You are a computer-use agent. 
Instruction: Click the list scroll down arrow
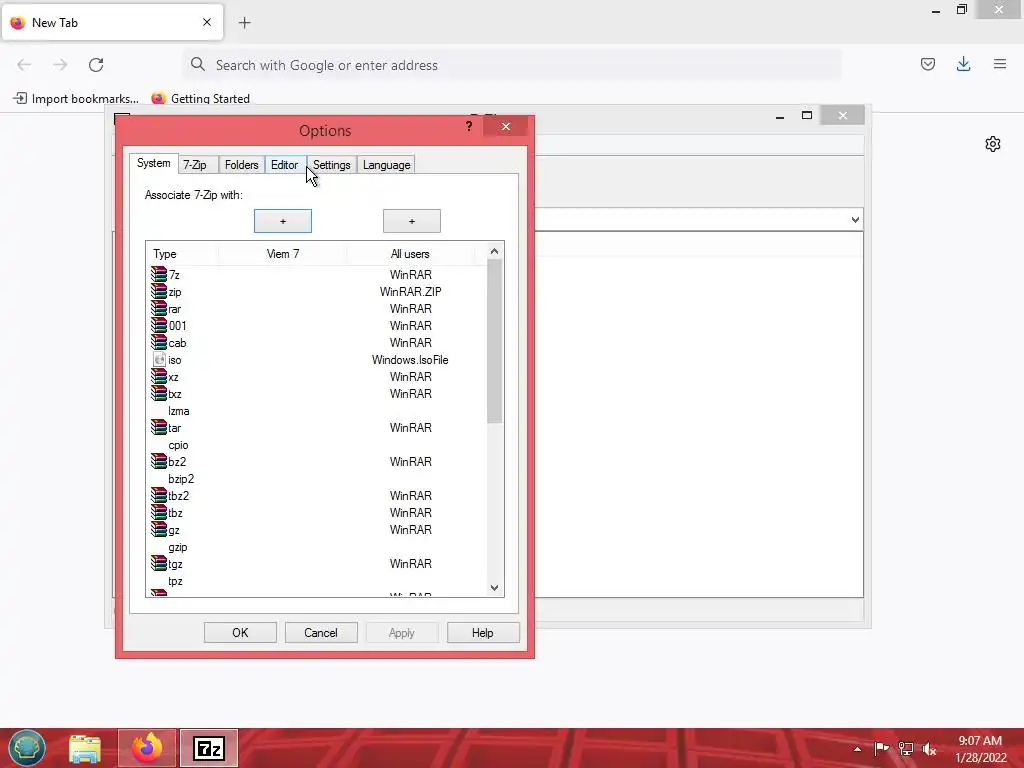coord(494,588)
